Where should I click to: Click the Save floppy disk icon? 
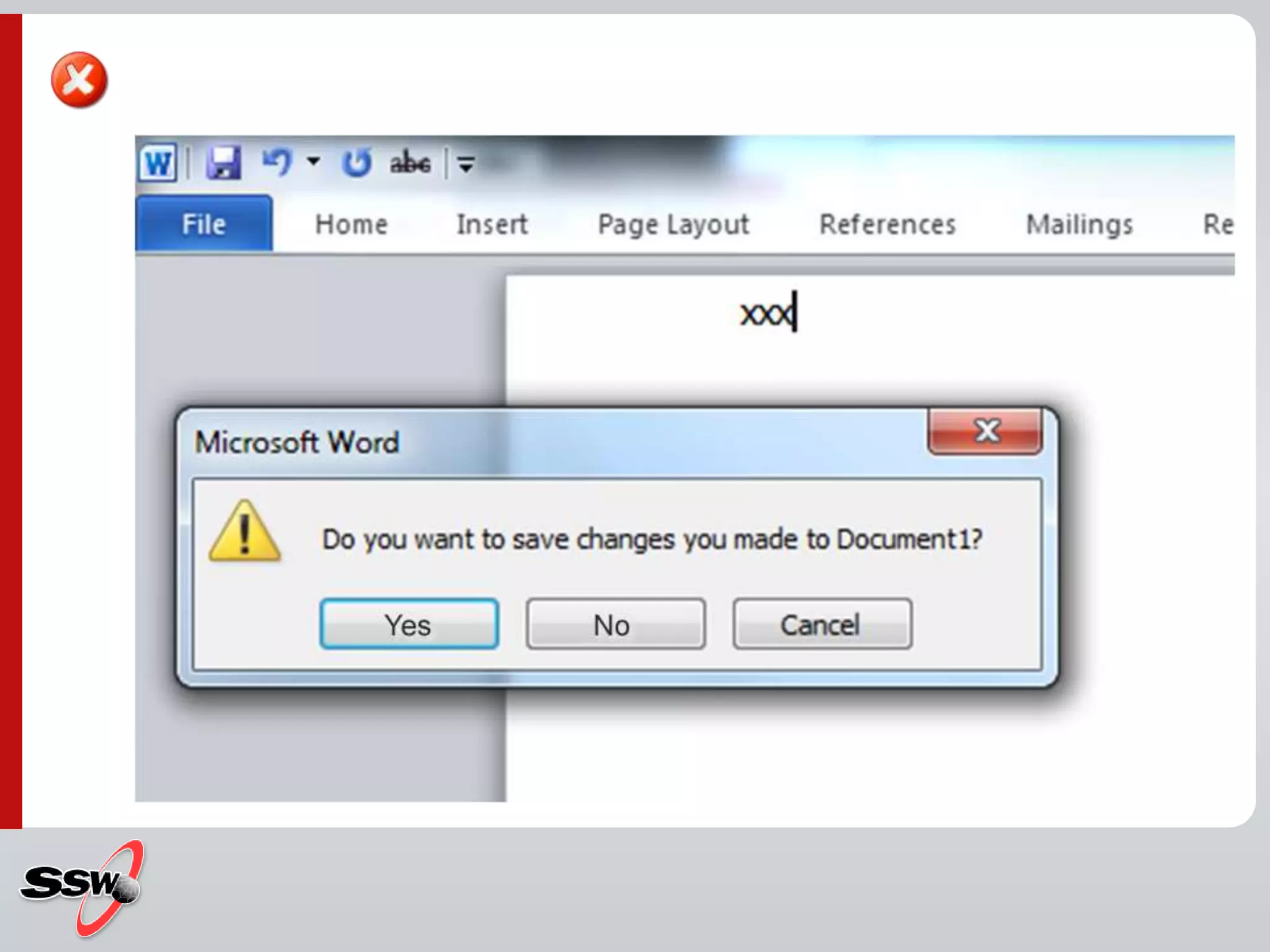coord(223,163)
